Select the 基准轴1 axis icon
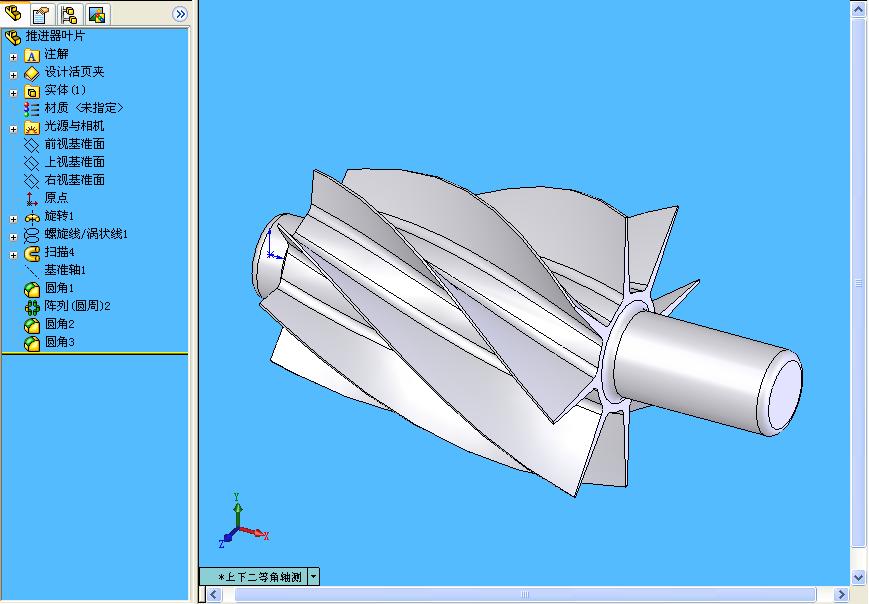This screenshot has width=869, height=604. (x=32, y=271)
